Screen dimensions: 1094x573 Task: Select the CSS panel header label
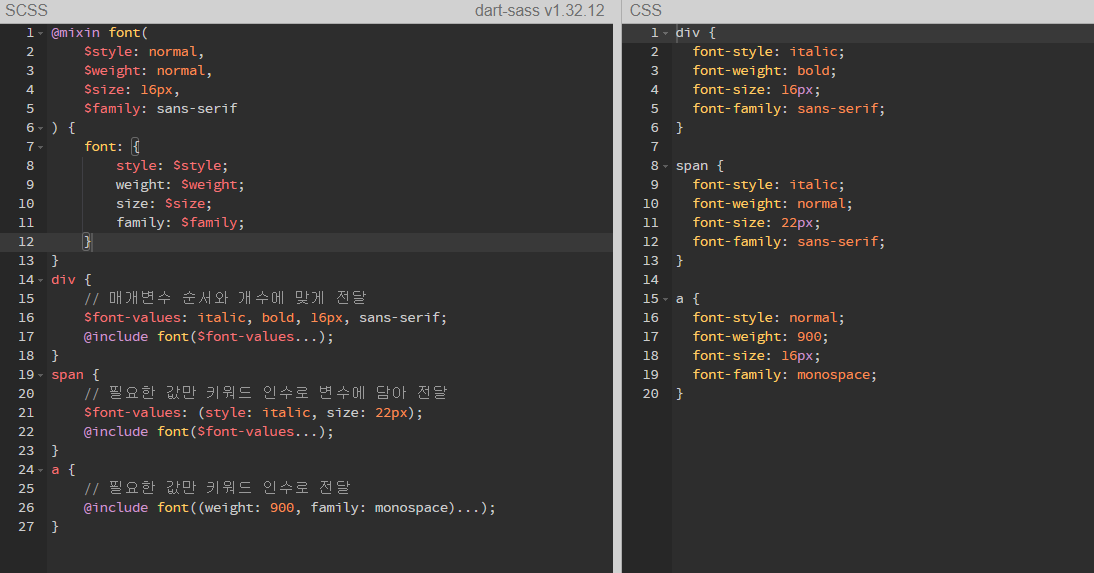(x=645, y=10)
